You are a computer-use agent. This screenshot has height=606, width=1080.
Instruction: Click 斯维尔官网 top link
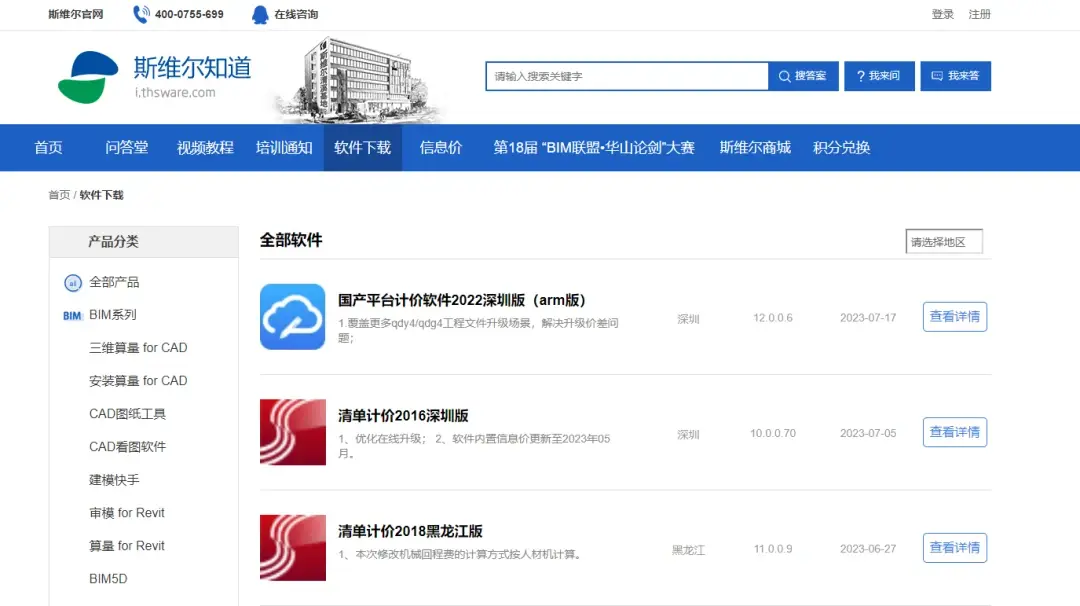[76, 14]
